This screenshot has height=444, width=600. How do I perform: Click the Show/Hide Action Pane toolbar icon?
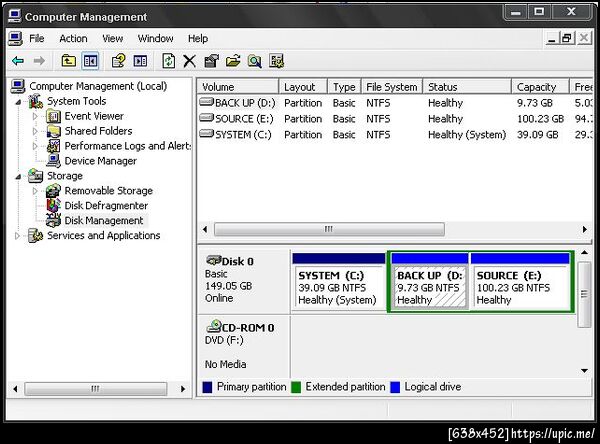click(x=140, y=61)
